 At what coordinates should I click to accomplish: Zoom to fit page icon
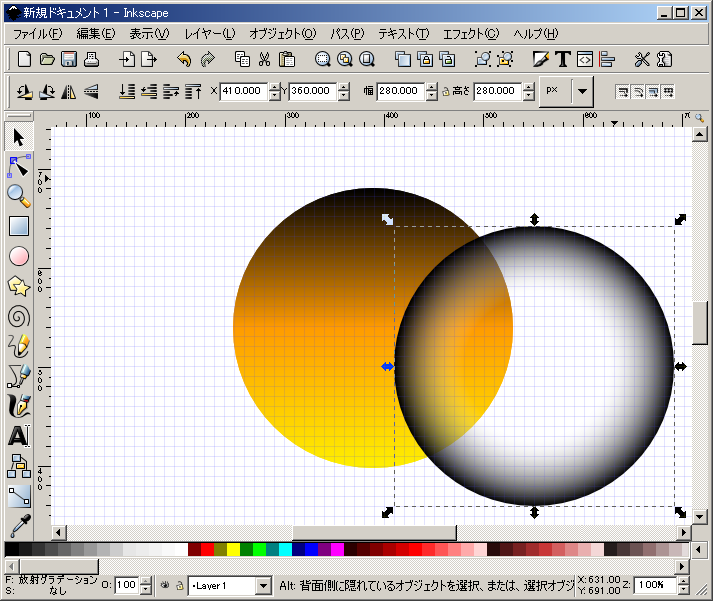click(x=367, y=60)
